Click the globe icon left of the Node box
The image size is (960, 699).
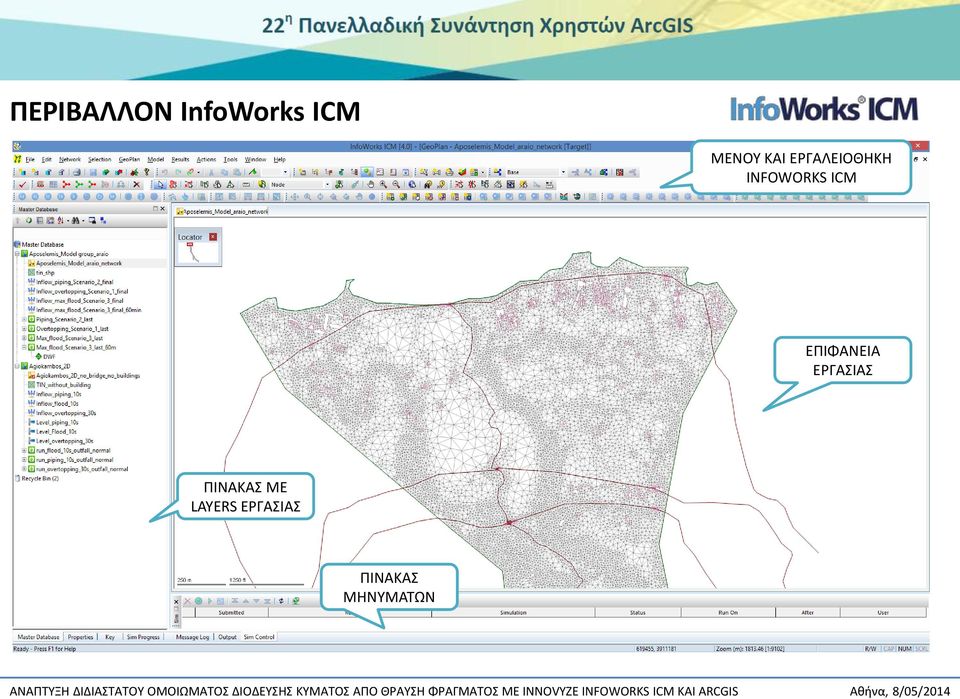262,184
